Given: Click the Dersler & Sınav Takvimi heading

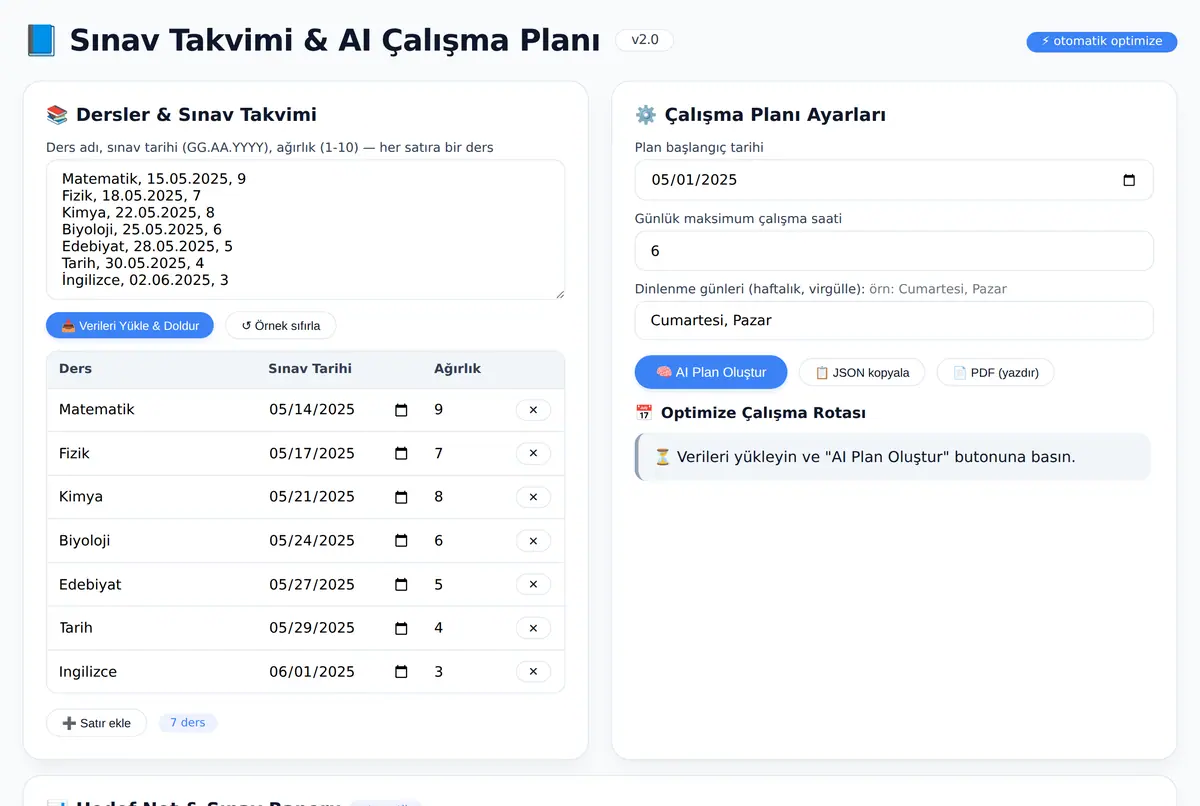Looking at the screenshot, I should click(x=181, y=114).
